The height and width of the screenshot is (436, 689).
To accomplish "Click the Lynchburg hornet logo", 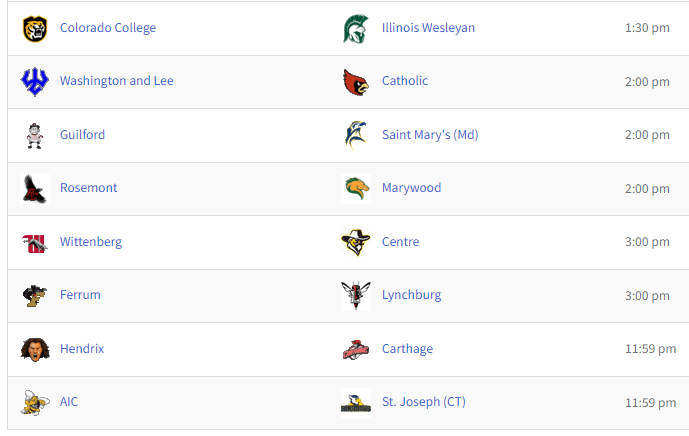I will tap(355, 295).
